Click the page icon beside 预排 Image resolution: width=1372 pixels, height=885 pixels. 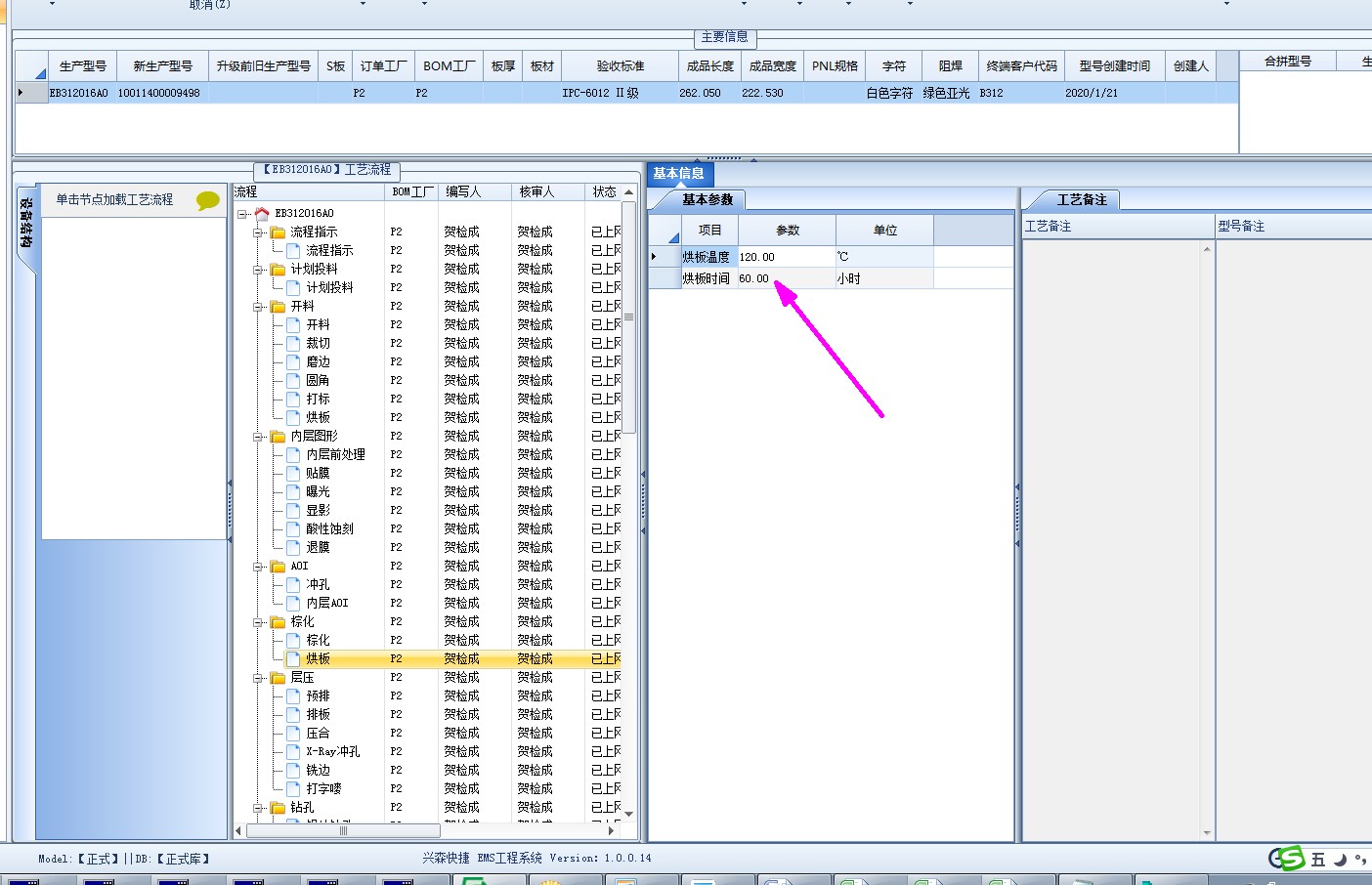click(293, 695)
